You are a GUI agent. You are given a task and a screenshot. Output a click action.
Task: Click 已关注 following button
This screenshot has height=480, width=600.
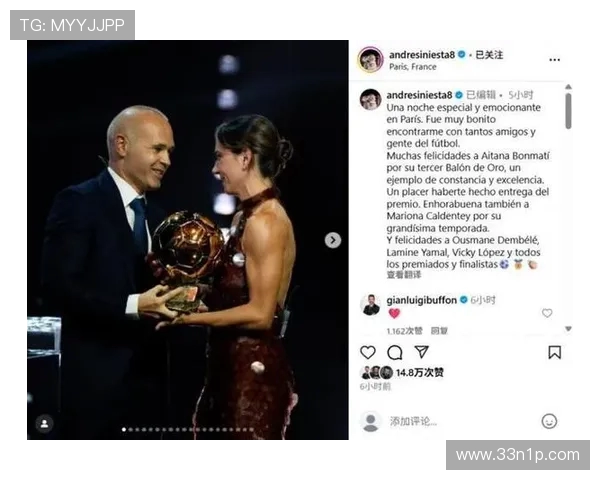(489, 55)
